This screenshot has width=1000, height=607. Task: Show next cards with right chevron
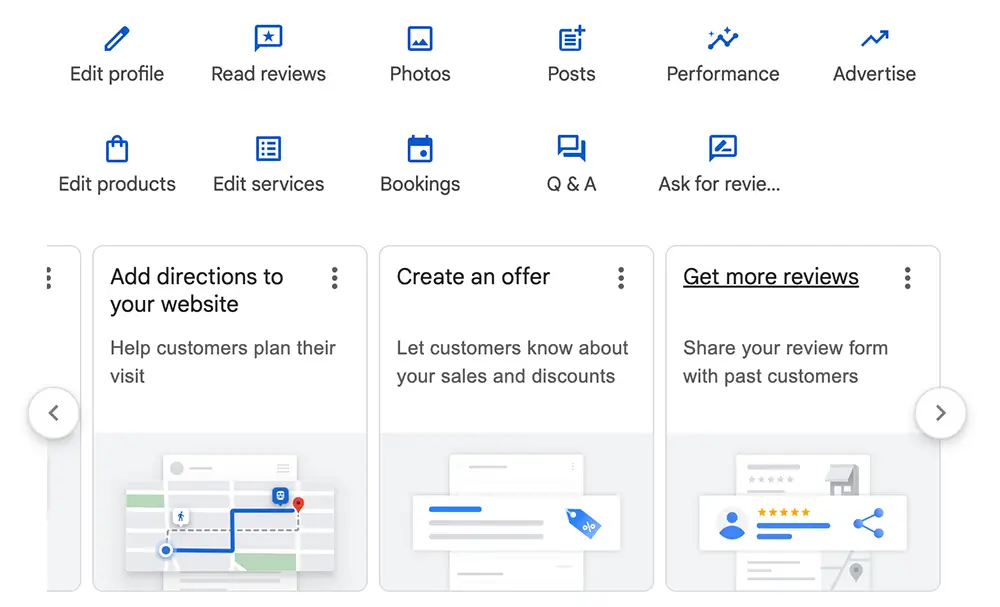[x=940, y=413]
